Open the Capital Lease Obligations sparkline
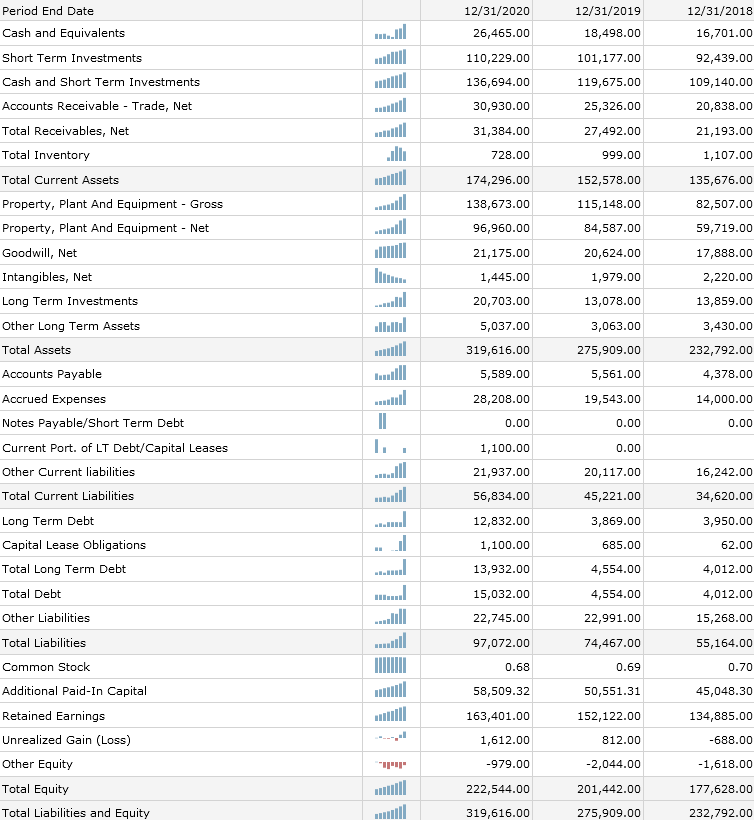 pos(390,545)
